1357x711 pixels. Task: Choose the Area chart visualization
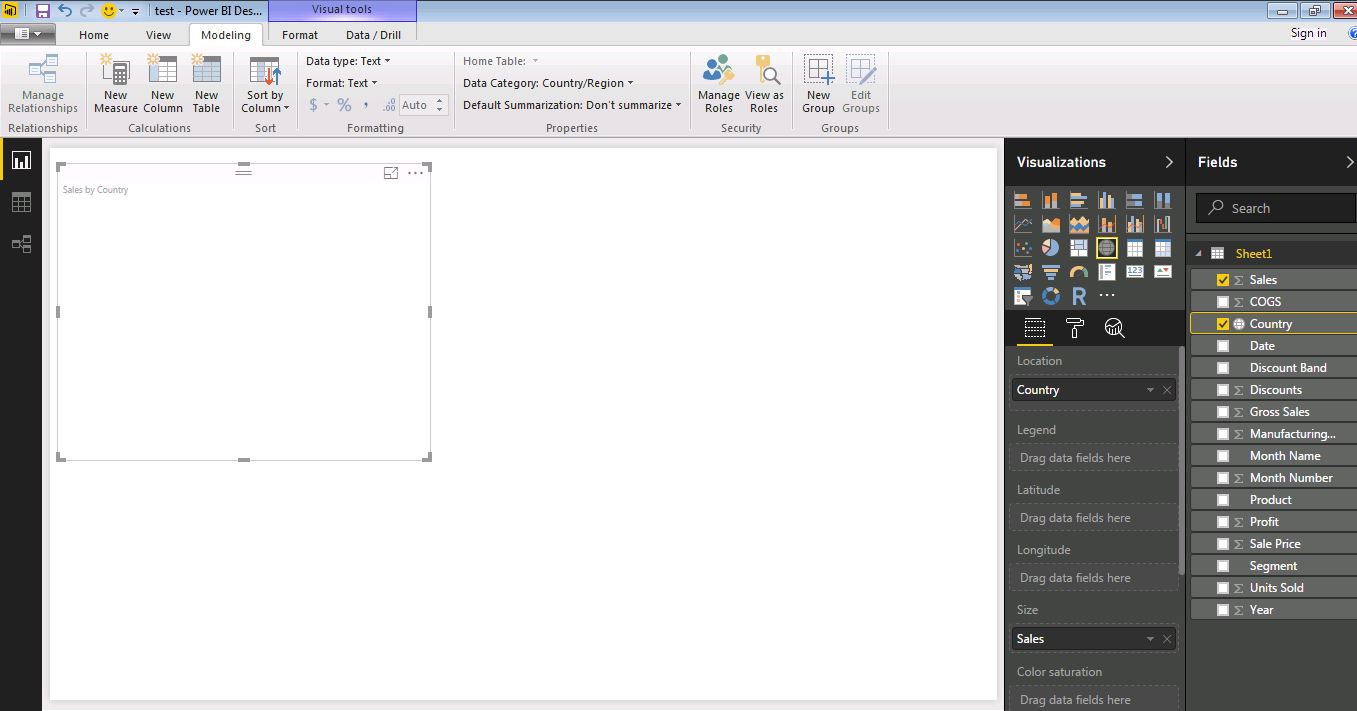(x=1050, y=224)
